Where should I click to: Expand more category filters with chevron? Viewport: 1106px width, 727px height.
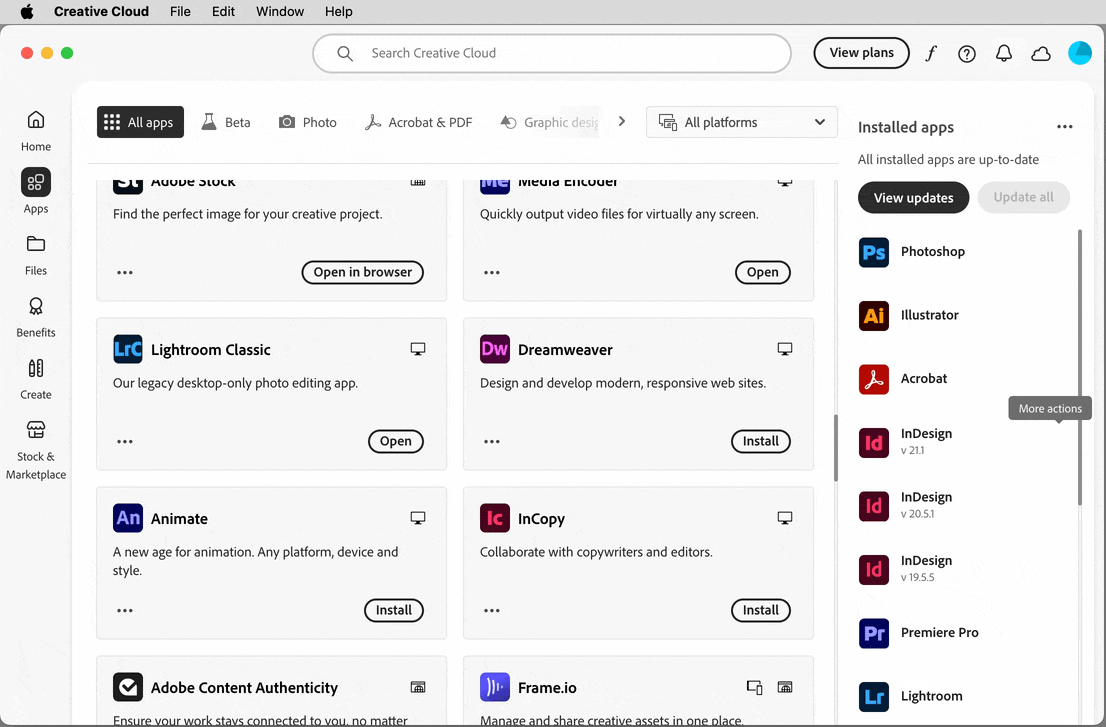click(x=621, y=121)
